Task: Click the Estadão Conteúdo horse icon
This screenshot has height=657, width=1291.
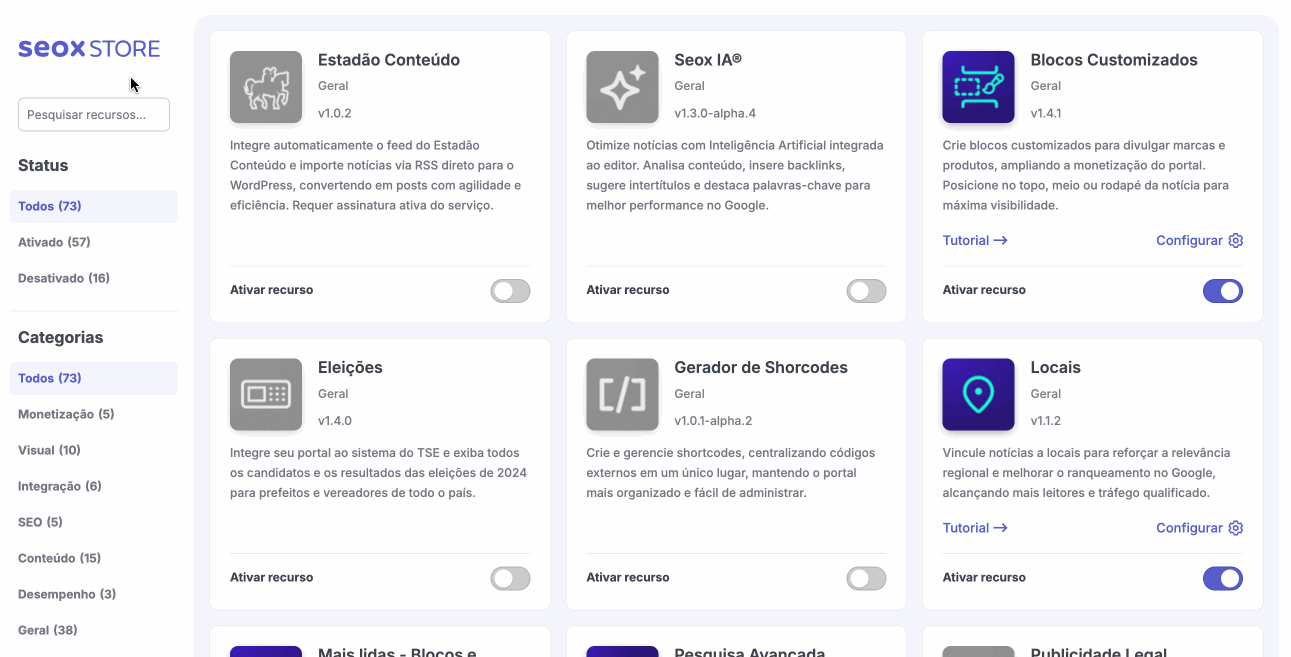Action: click(266, 87)
